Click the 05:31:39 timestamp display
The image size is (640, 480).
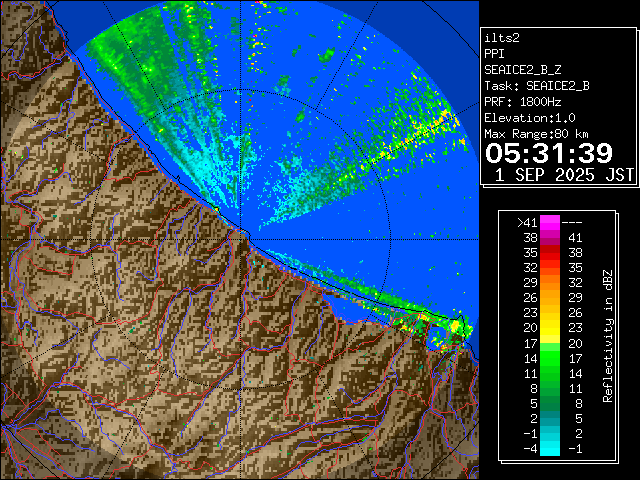tap(548, 153)
